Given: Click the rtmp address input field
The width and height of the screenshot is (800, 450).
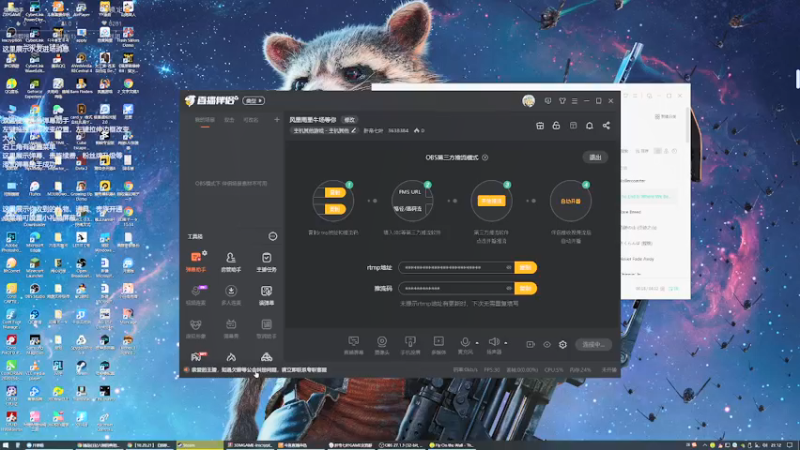Looking at the screenshot, I should (456, 267).
